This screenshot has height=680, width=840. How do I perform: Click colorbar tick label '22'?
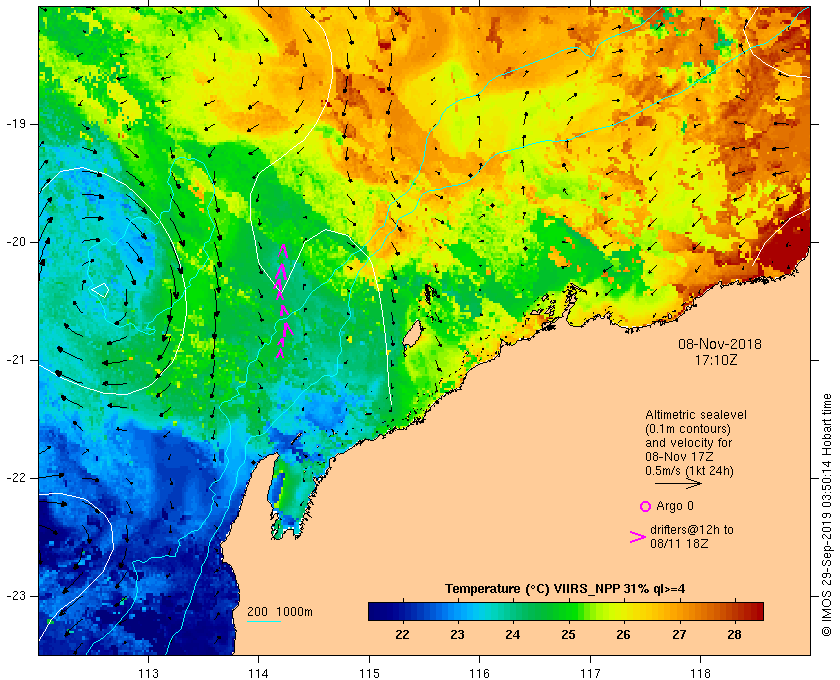coord(402,634)
